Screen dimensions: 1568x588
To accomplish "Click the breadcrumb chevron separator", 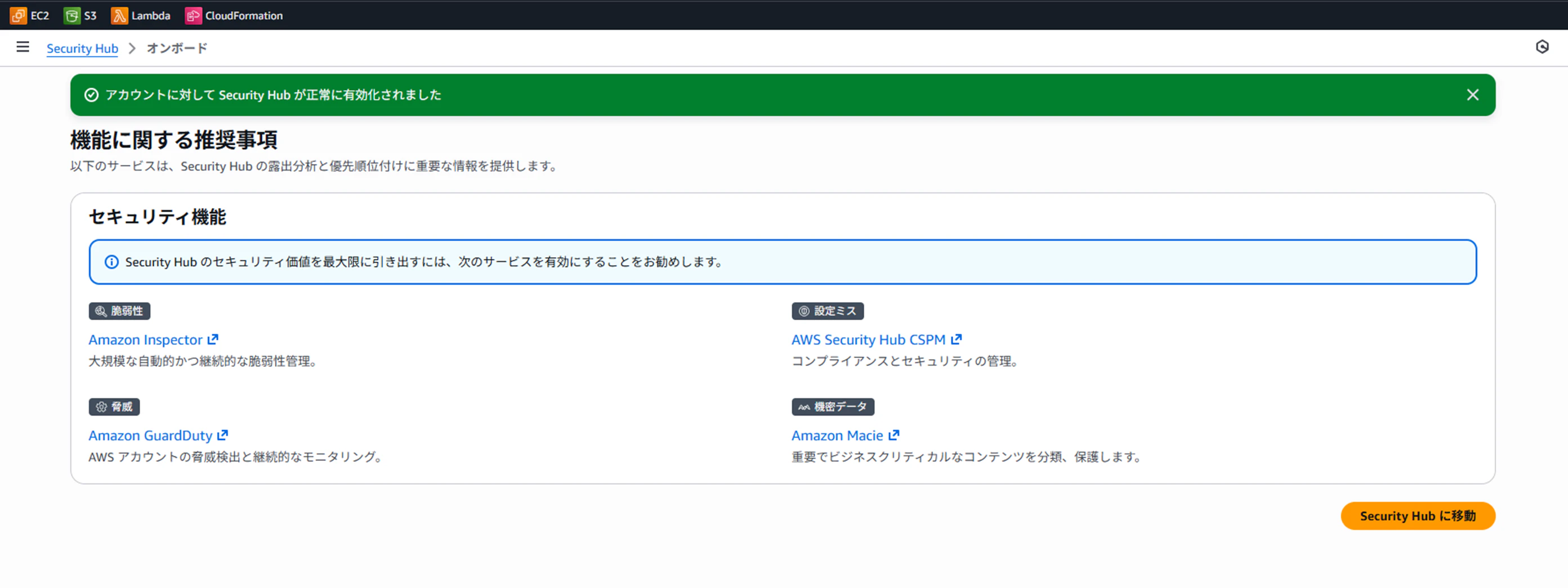I will click(x=132, y=48).
